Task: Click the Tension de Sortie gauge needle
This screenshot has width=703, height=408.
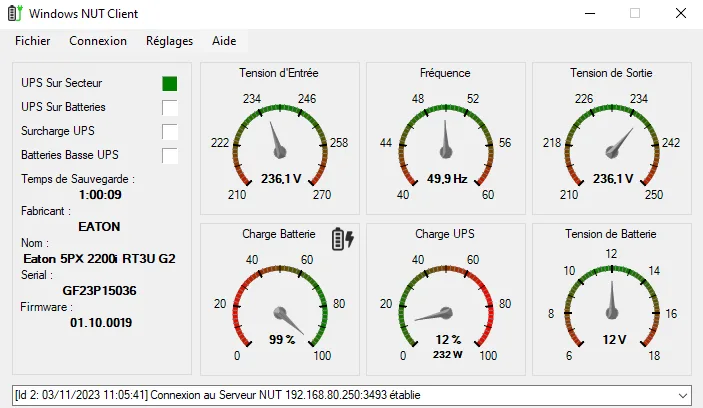Action: pos(618,144)
